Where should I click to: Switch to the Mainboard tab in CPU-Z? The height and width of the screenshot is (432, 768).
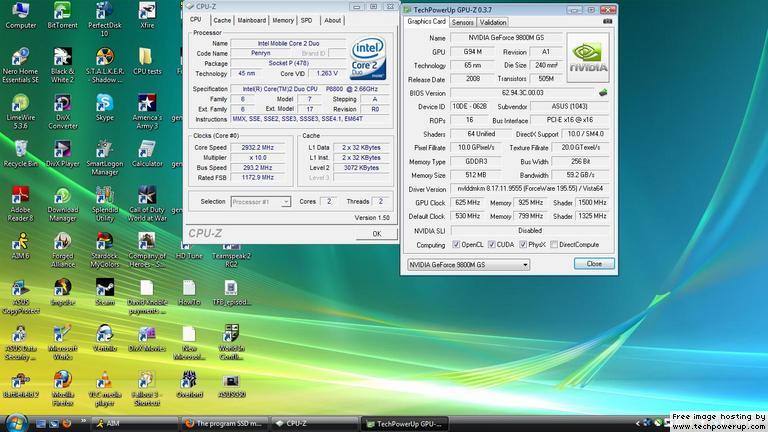click(252, 20)
